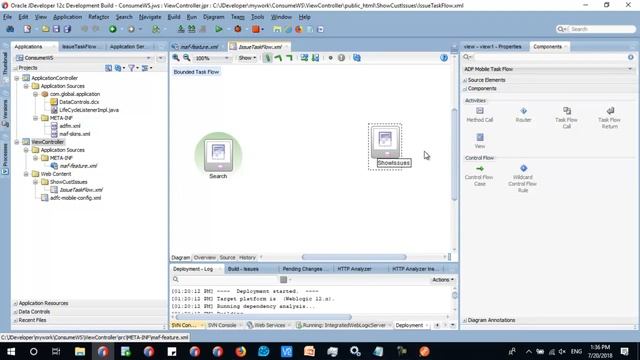Click the exclamation warnings icon on diagram toolbar

coord(342,58)
